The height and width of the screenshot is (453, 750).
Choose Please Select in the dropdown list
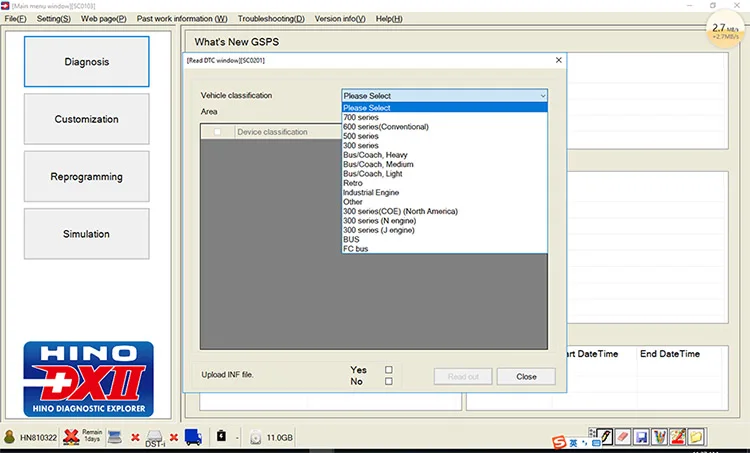click(x=444, y=108)
